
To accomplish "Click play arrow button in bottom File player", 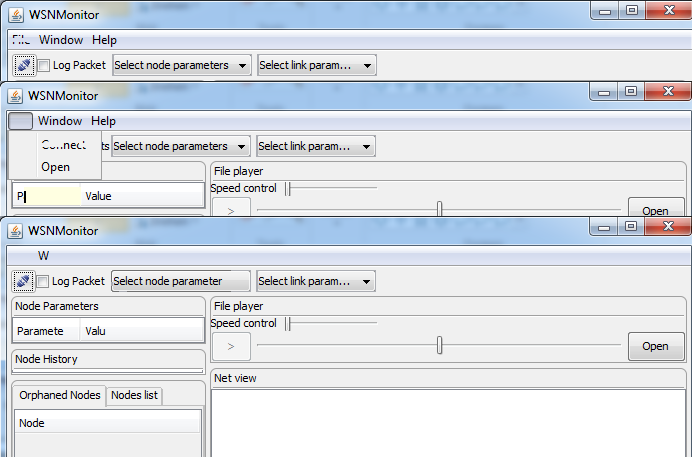I will click(232, 347).
